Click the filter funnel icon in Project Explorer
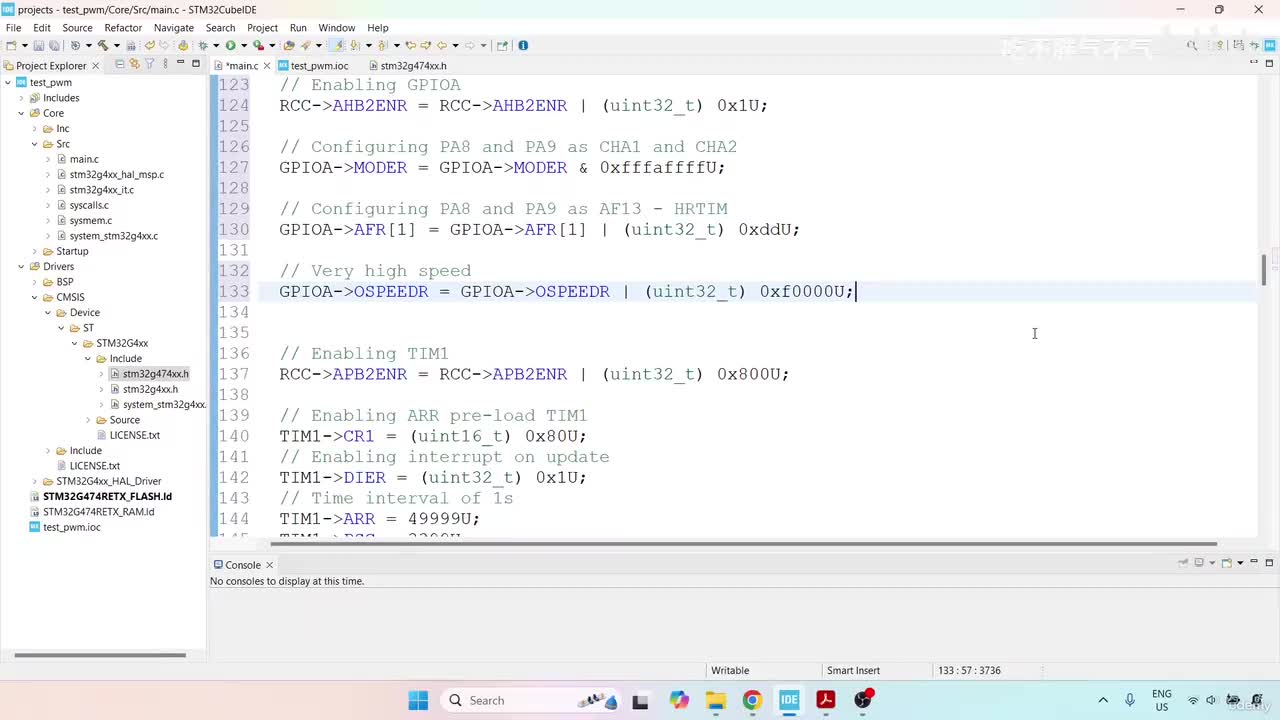Image resolution: width=1280 pixels, height=720 pixels. coord(149,64)
